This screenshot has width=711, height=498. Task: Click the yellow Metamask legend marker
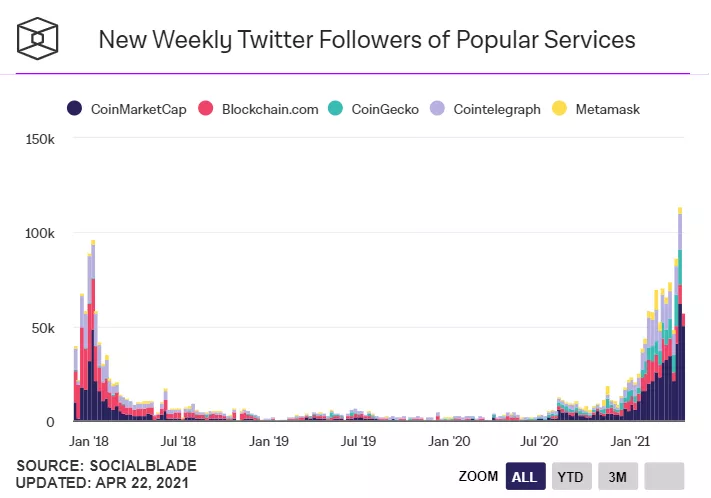(559, 109)
